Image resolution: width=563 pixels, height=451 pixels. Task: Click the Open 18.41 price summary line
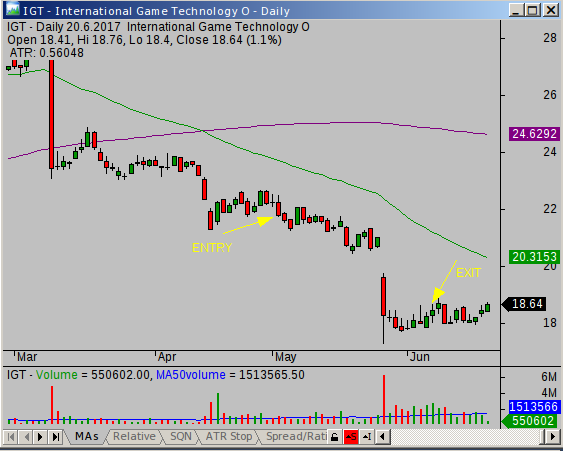click(144, 40)
